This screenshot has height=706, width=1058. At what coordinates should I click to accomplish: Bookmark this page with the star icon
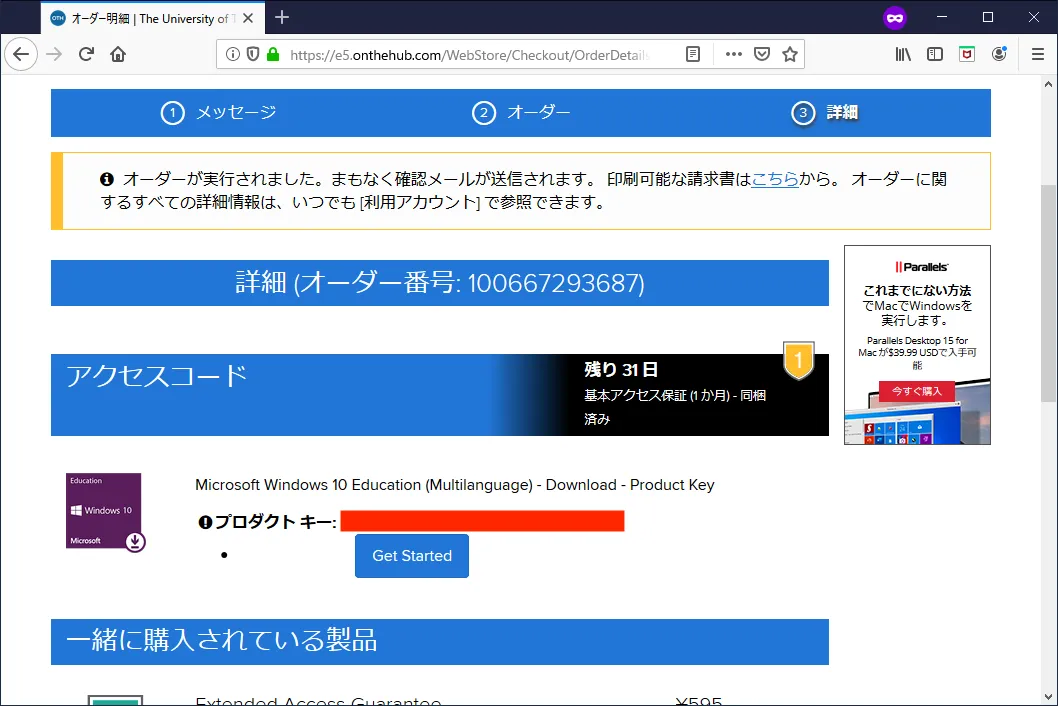(790, 54)
